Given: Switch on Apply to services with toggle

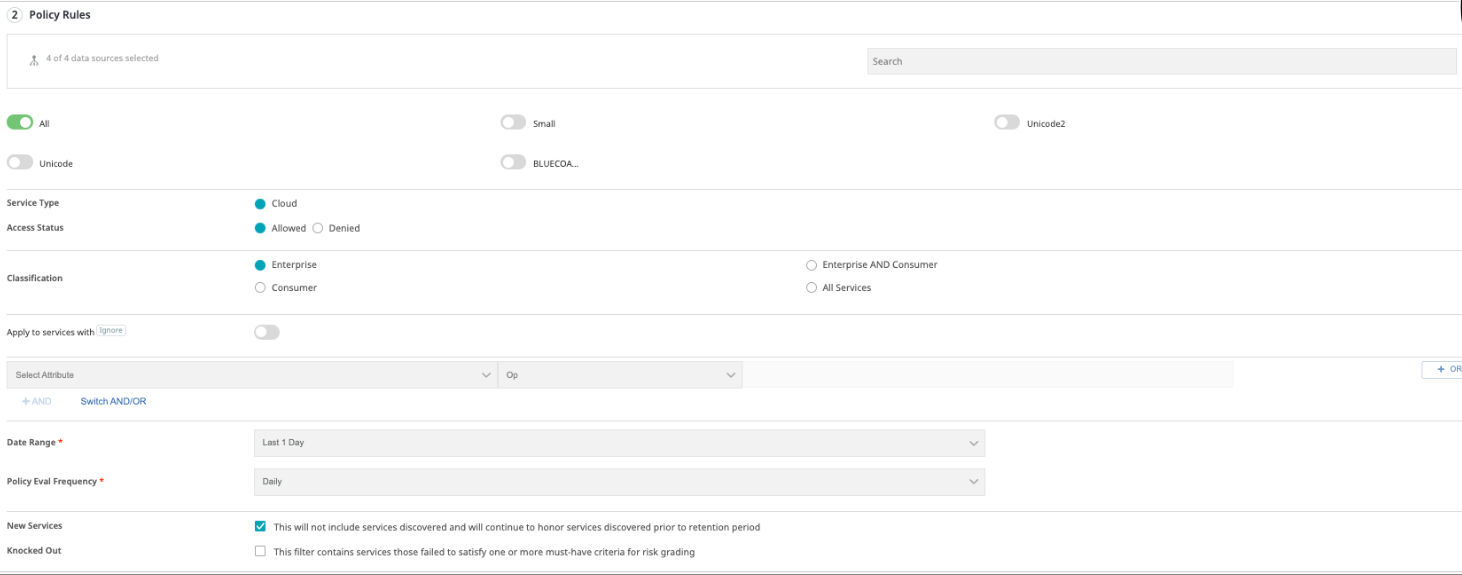Looking at the screenshot, I should coord(267,332).
